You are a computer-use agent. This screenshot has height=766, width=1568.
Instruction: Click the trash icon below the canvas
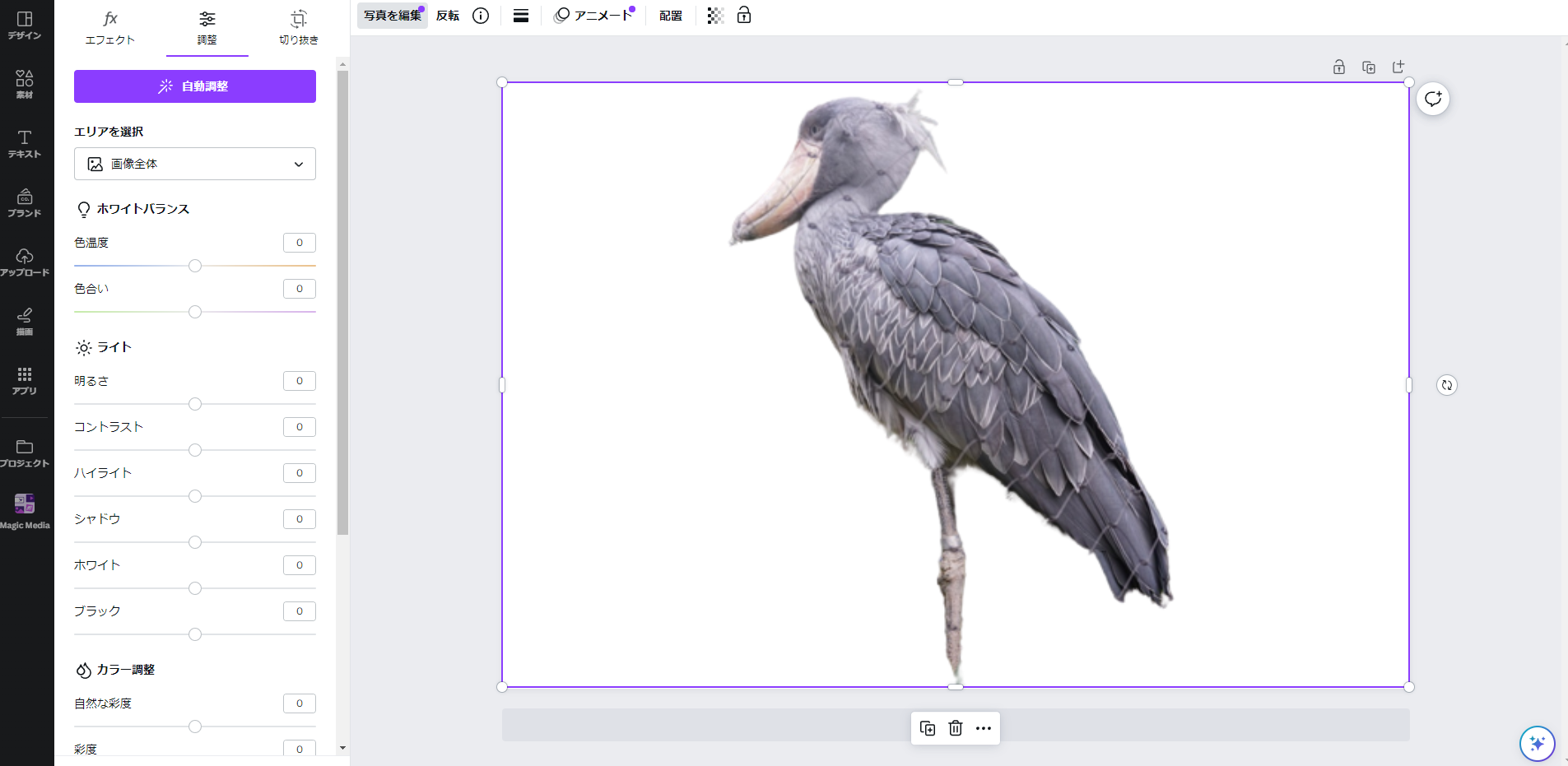[x=955, y=728]
